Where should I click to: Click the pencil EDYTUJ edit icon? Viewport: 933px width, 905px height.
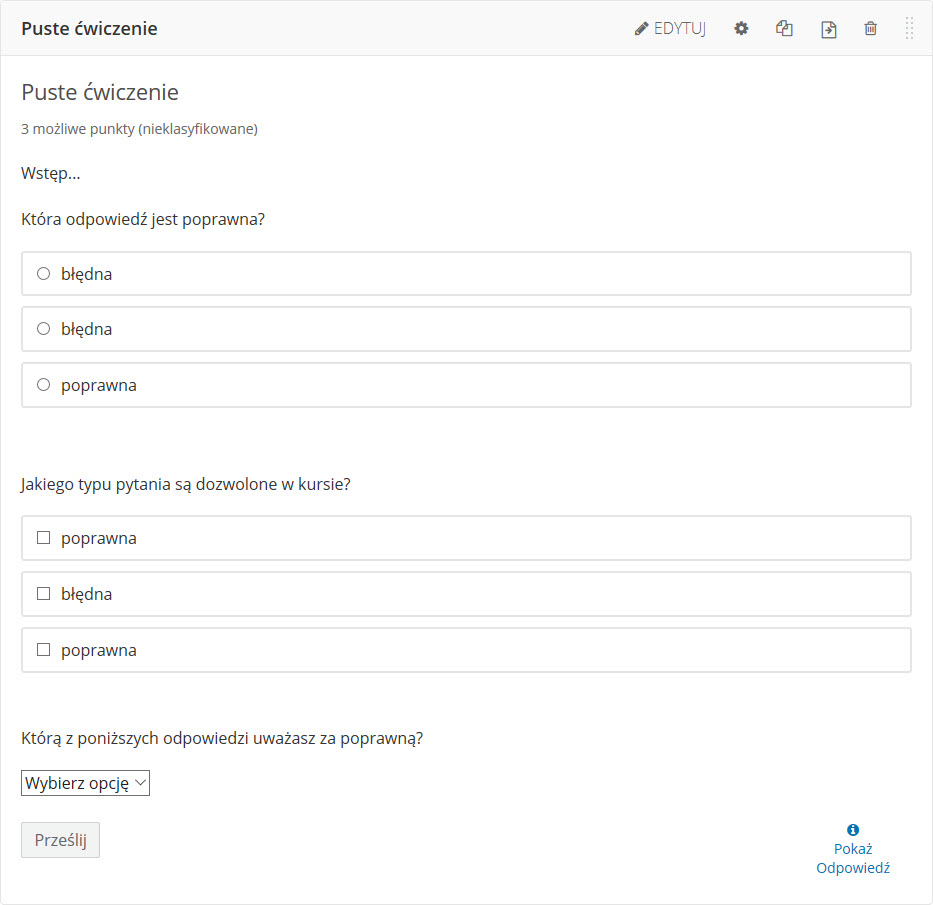point(641,29)
